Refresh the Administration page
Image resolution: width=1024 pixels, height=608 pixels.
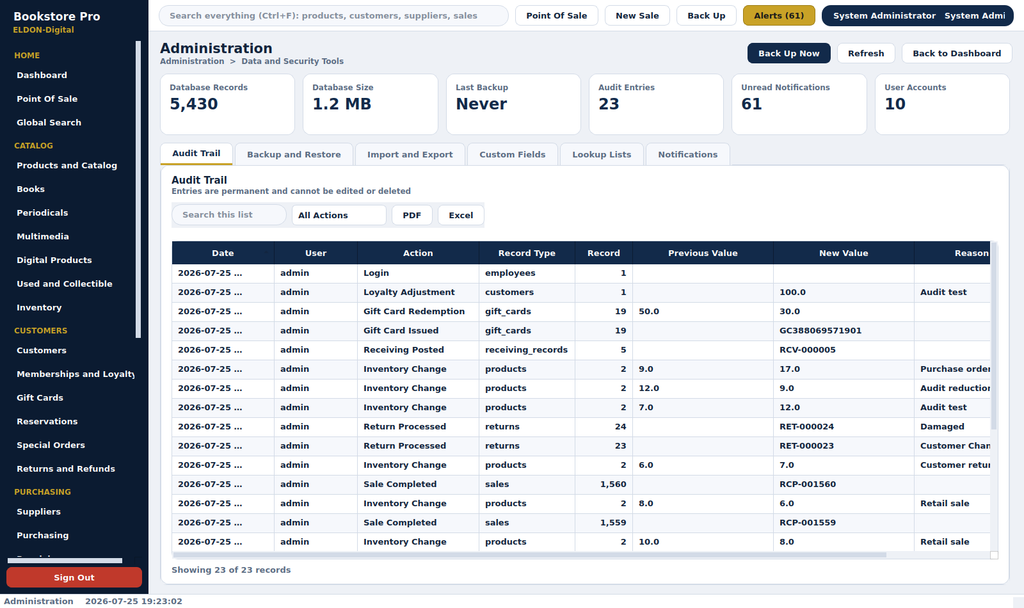866,54
